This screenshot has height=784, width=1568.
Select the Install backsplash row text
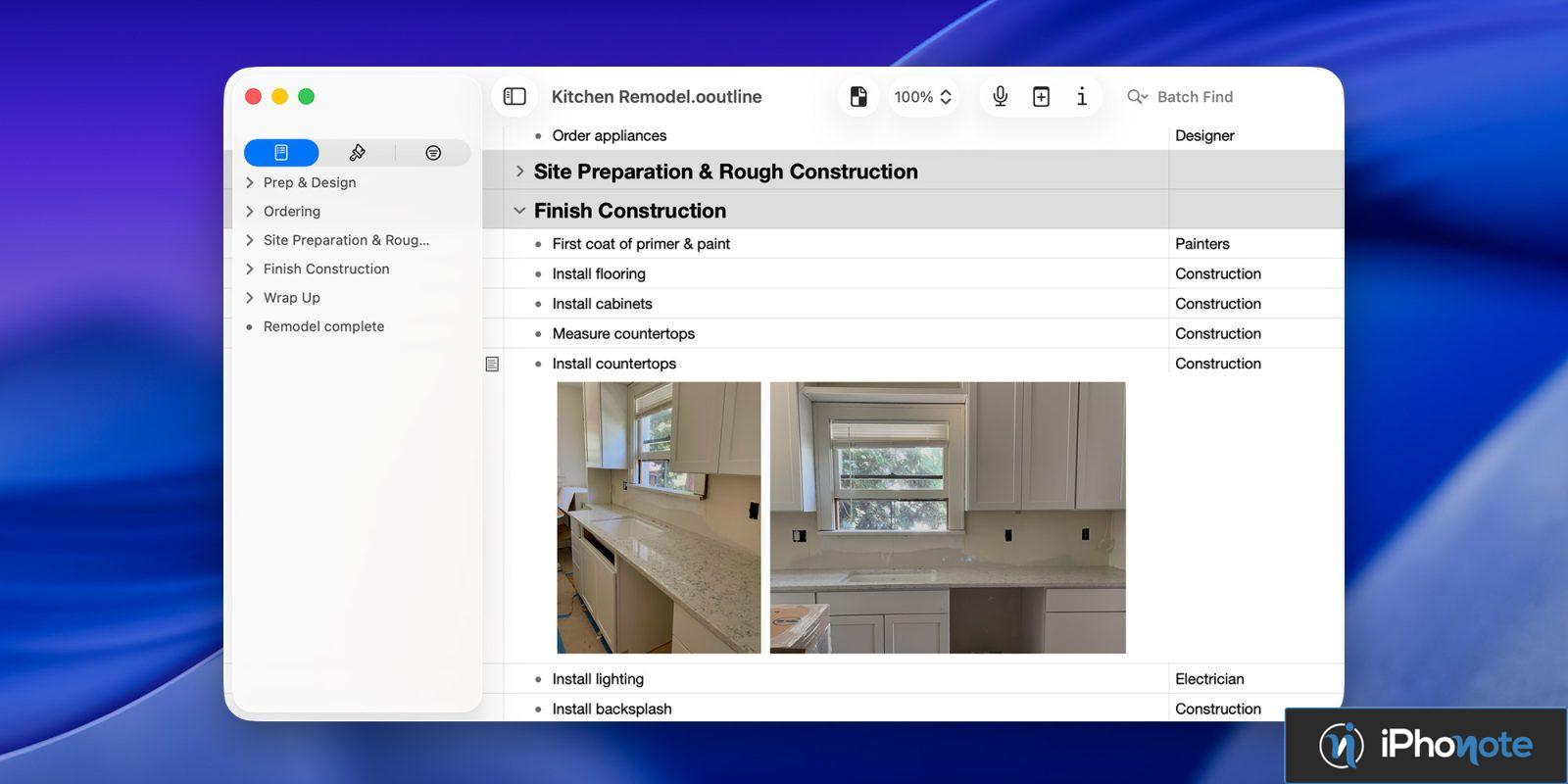click(x=612, y=709)
